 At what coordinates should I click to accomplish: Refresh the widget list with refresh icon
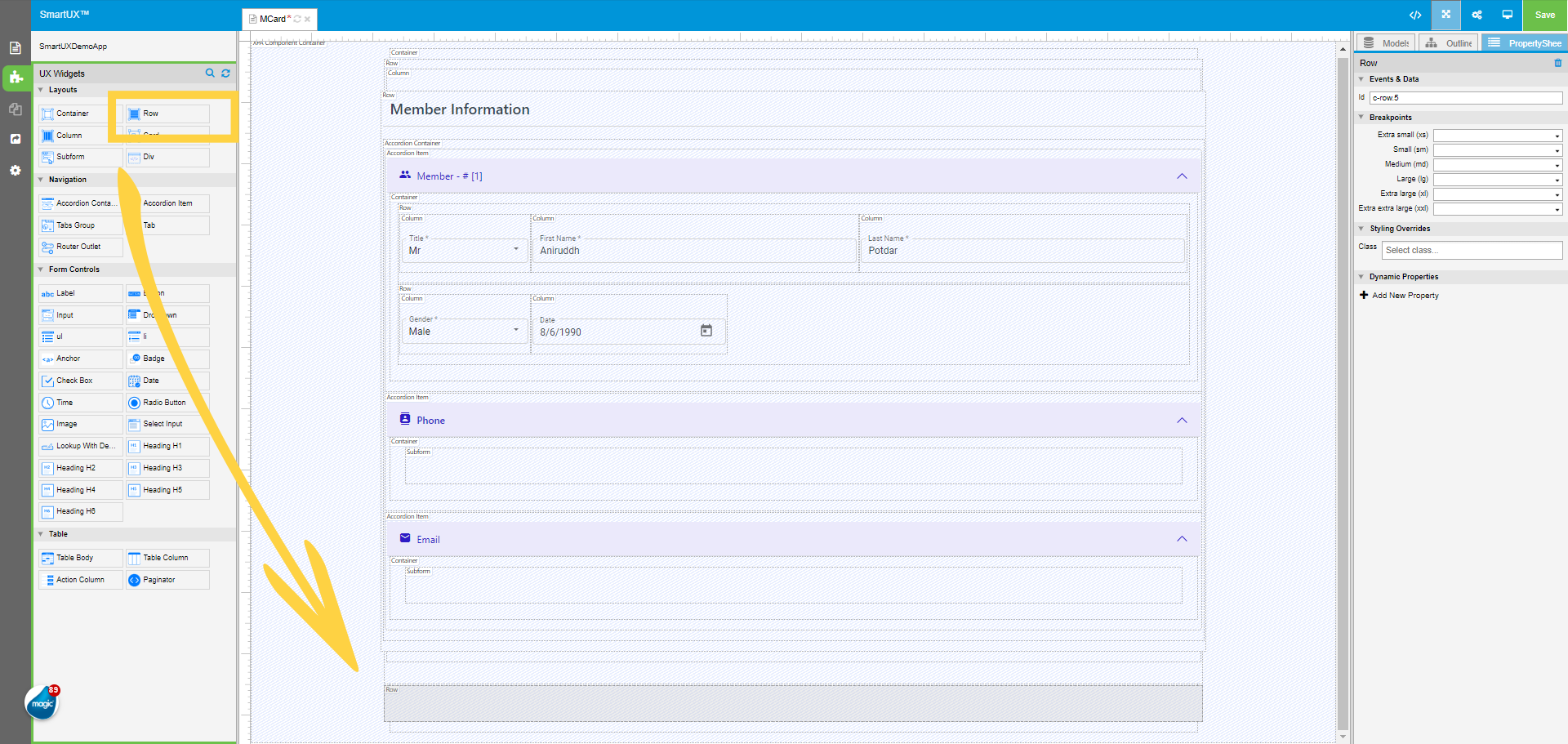click(226, 73)
